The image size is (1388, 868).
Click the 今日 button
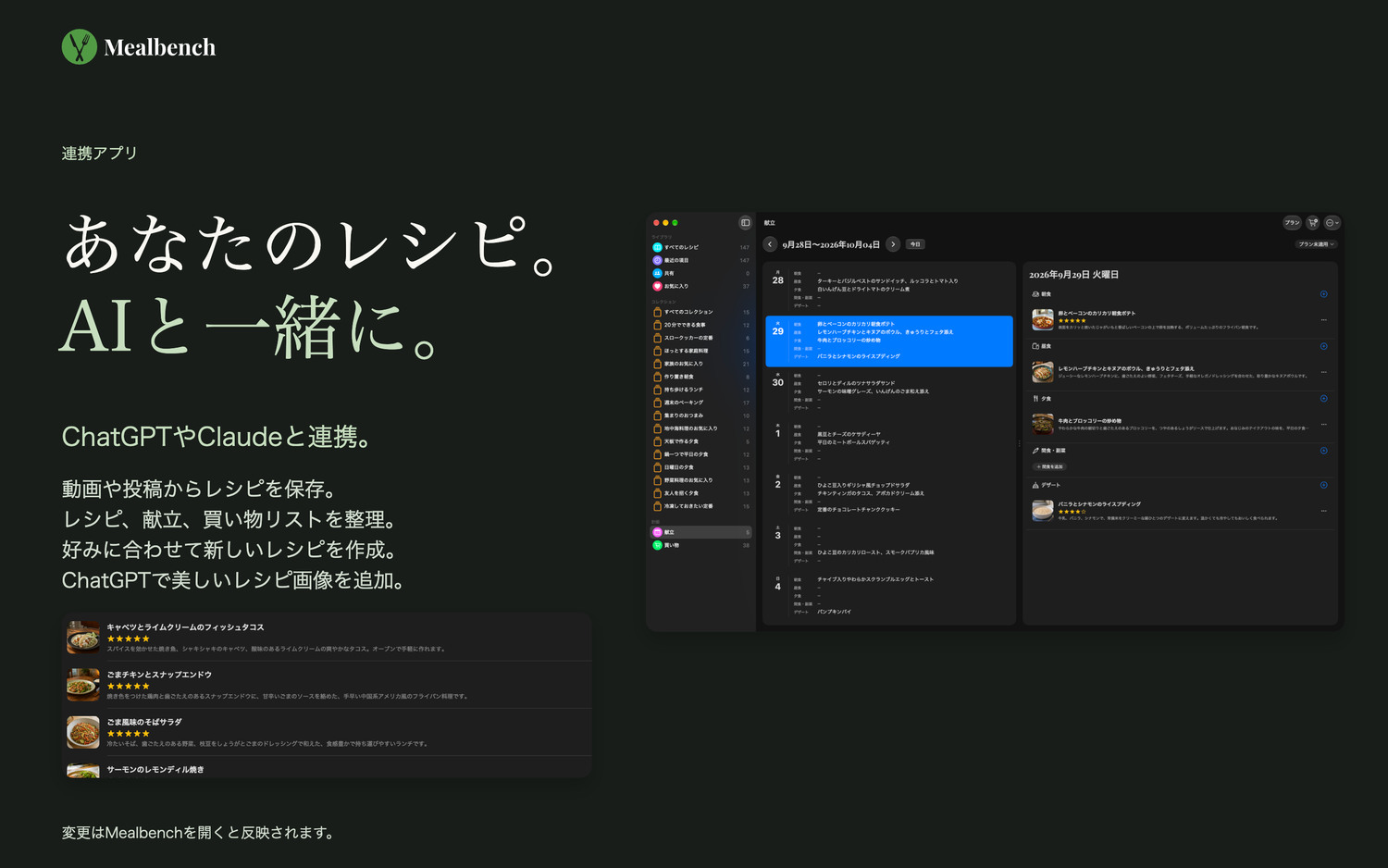click(x=915, y=244)
